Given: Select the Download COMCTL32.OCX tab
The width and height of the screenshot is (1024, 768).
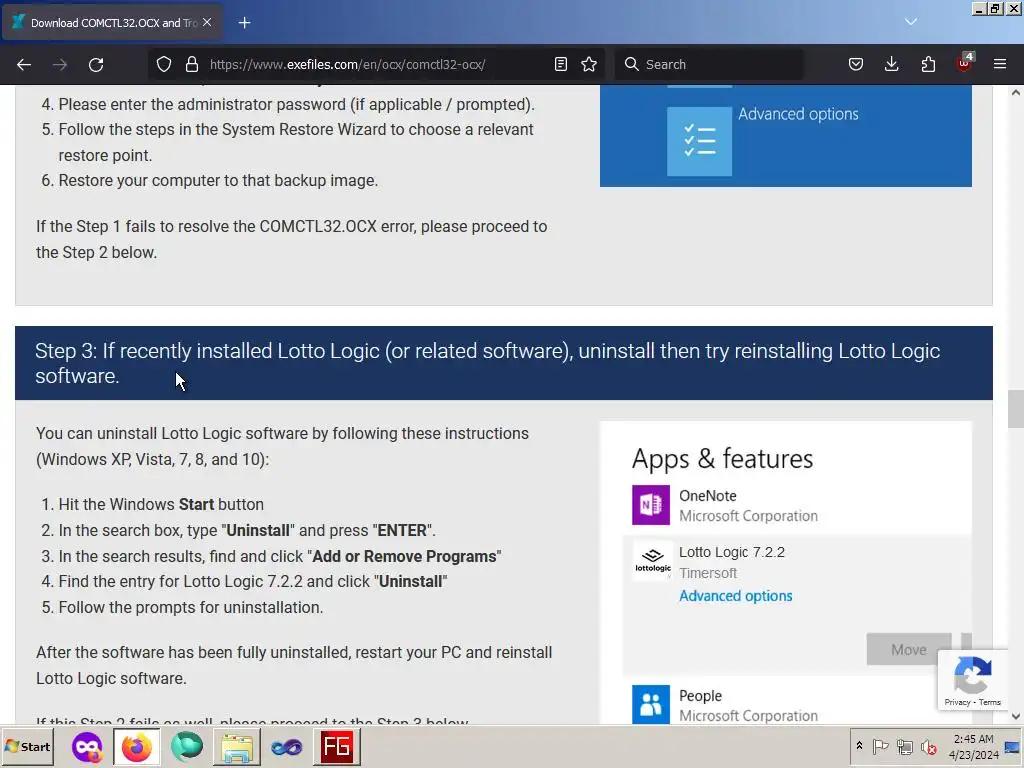Looking at the screenshot, I should click(x=112, y=23).
